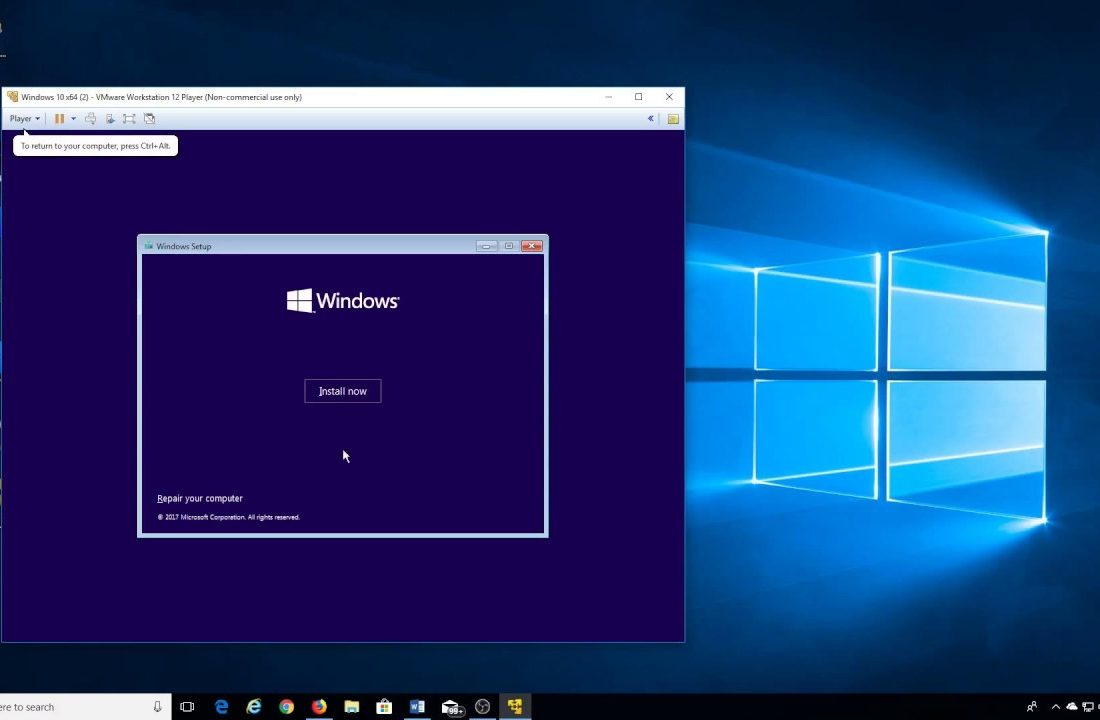Screen dimensions: 1100x720
Task: Minimize the Windows Setup dialog
Action: (x=486, y=246)
